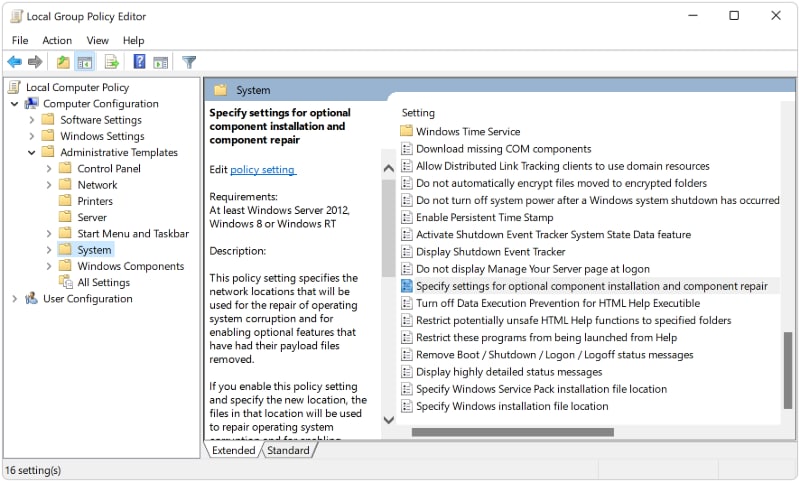800x482 pixels.
Task: Click the blue Back arrow toolbar icon
Action: point(14,62)
